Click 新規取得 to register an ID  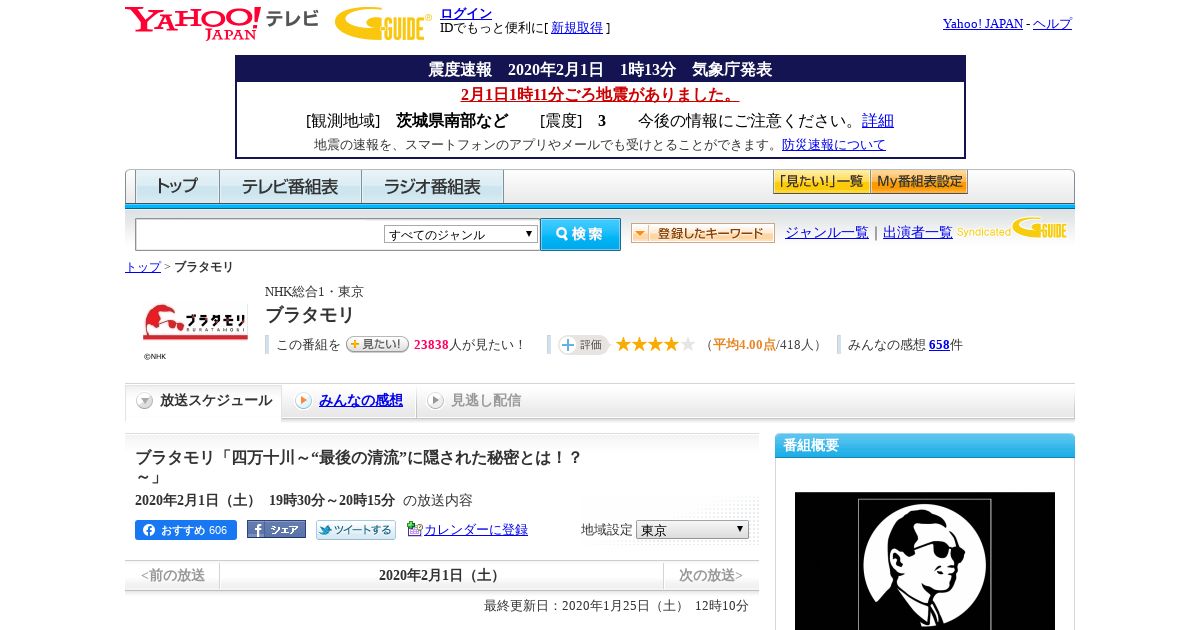[x=577, y=28]
